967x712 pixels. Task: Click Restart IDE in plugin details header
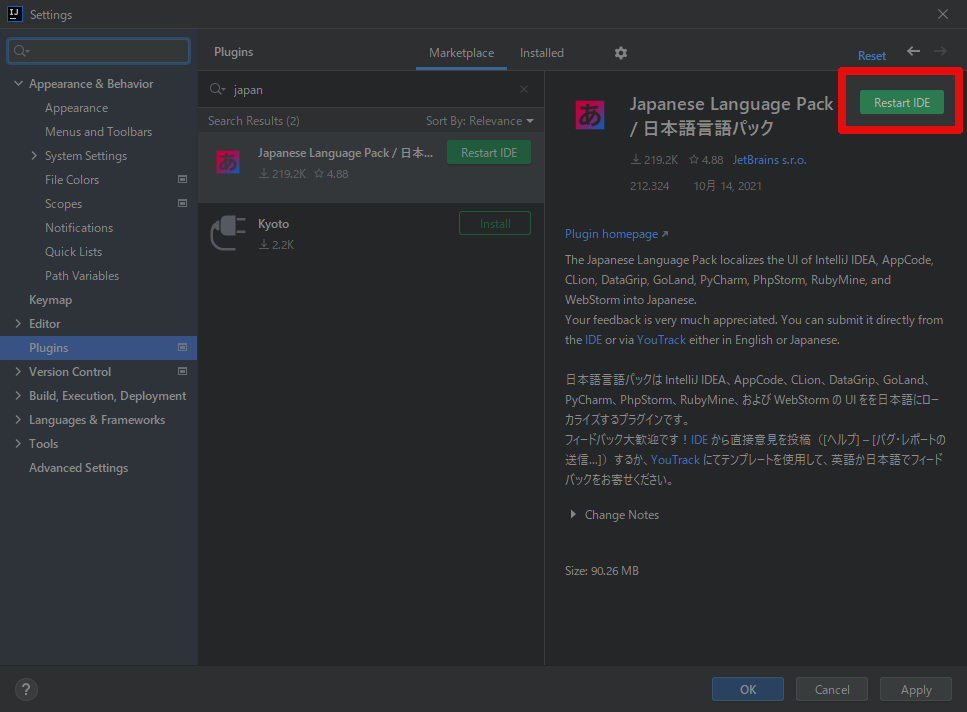[902, 102]
